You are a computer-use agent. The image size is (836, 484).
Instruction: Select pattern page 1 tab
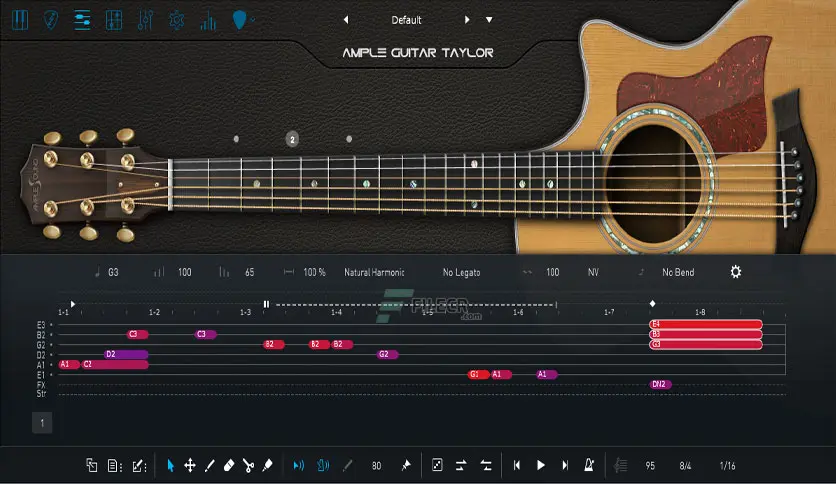click(x=42, y=423)
